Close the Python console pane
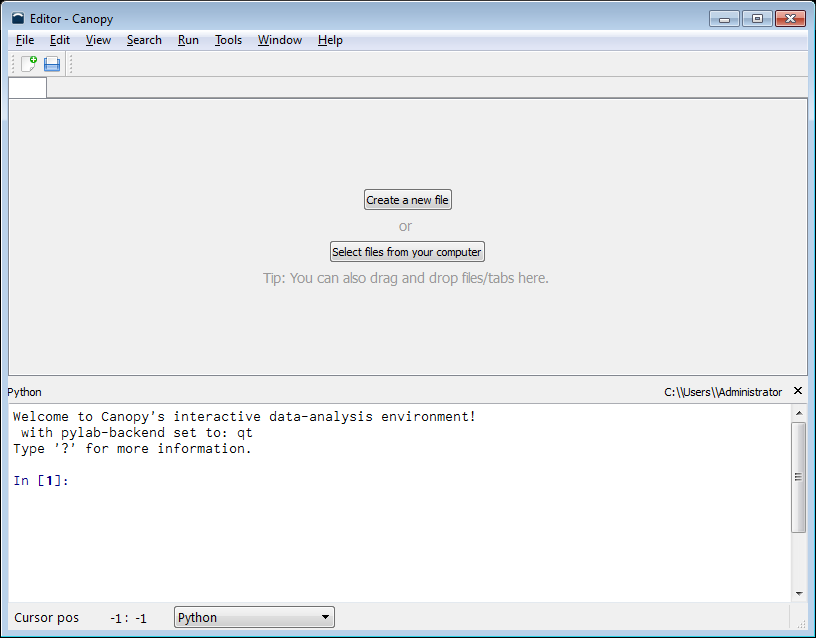 (x=798, y=391)
